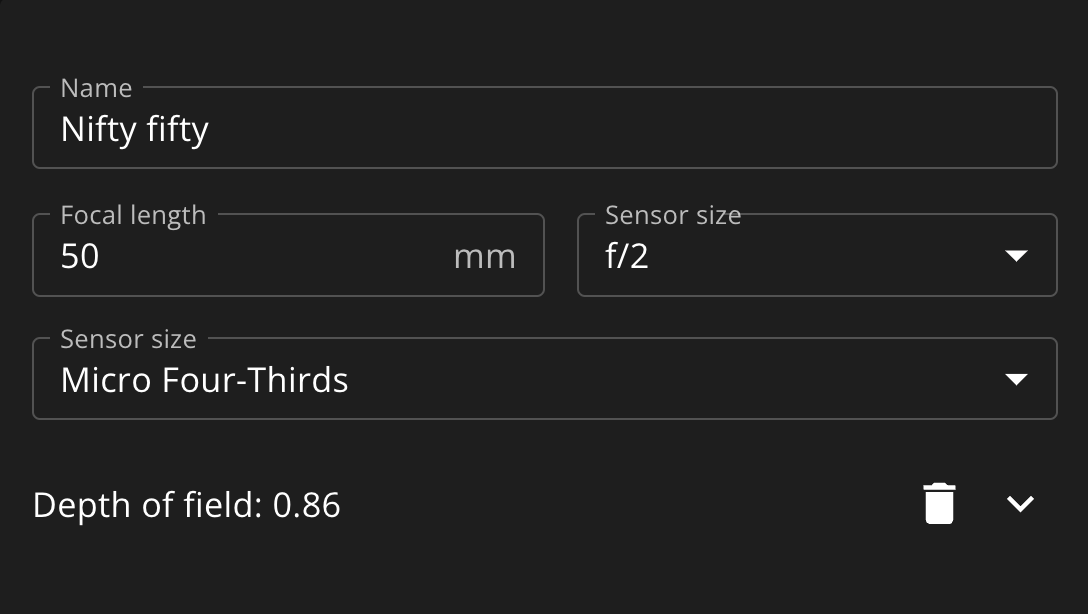Click the 0.86 depth of field value
Image resolution: width=1088 pixels, height=614 pixels.
coord(307,505)
